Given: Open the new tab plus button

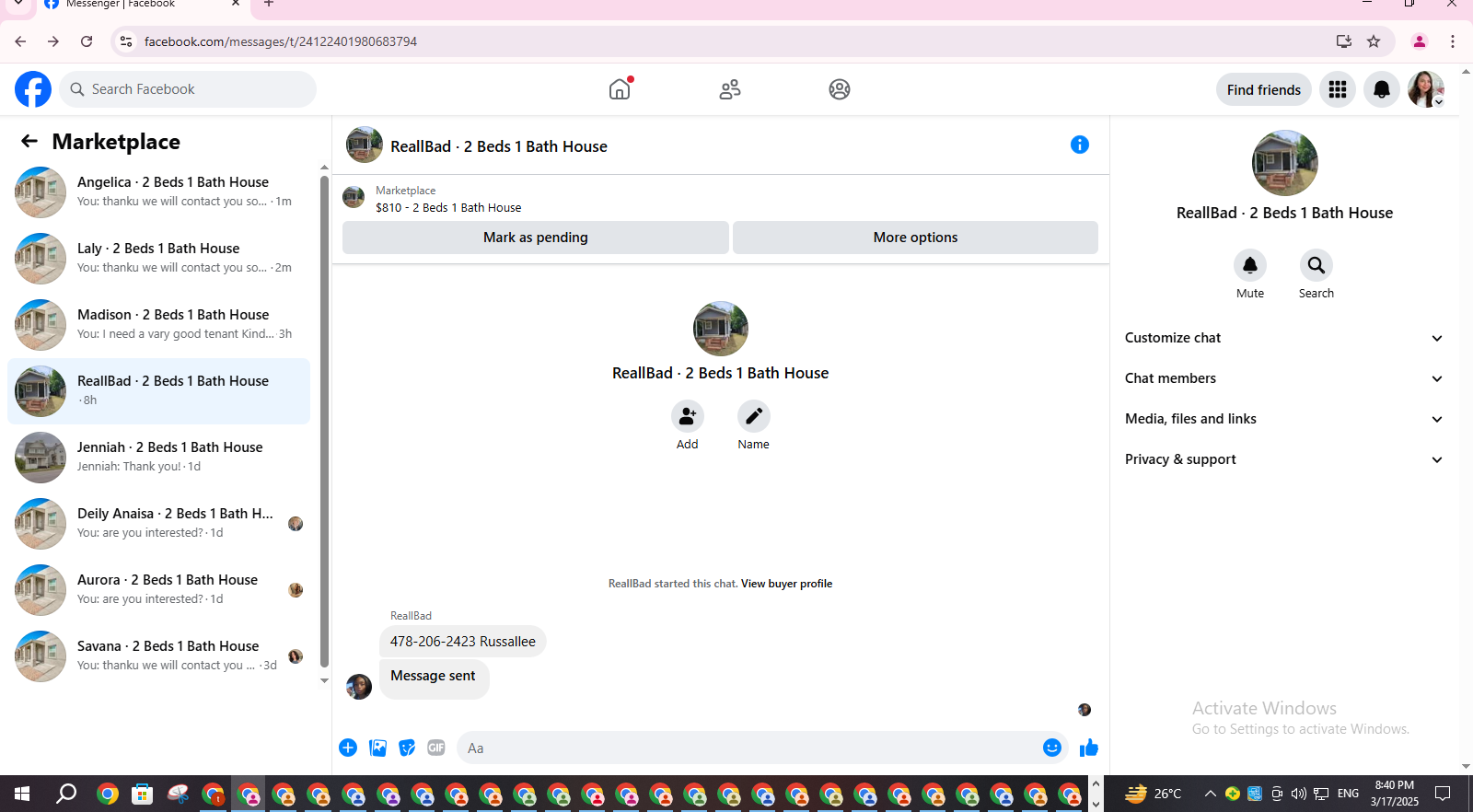Looking at the screenshot, I should (269, 5).
